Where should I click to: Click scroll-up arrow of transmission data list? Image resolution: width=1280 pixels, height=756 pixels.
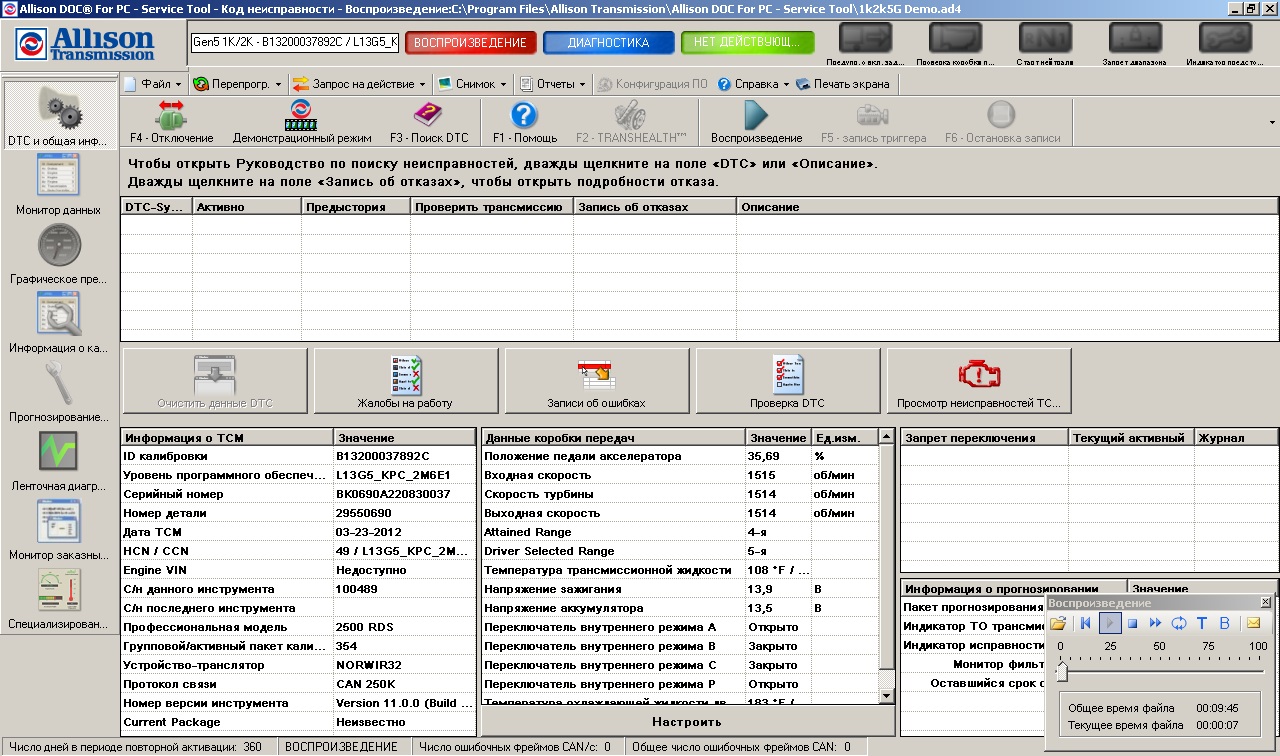[886, 437]
